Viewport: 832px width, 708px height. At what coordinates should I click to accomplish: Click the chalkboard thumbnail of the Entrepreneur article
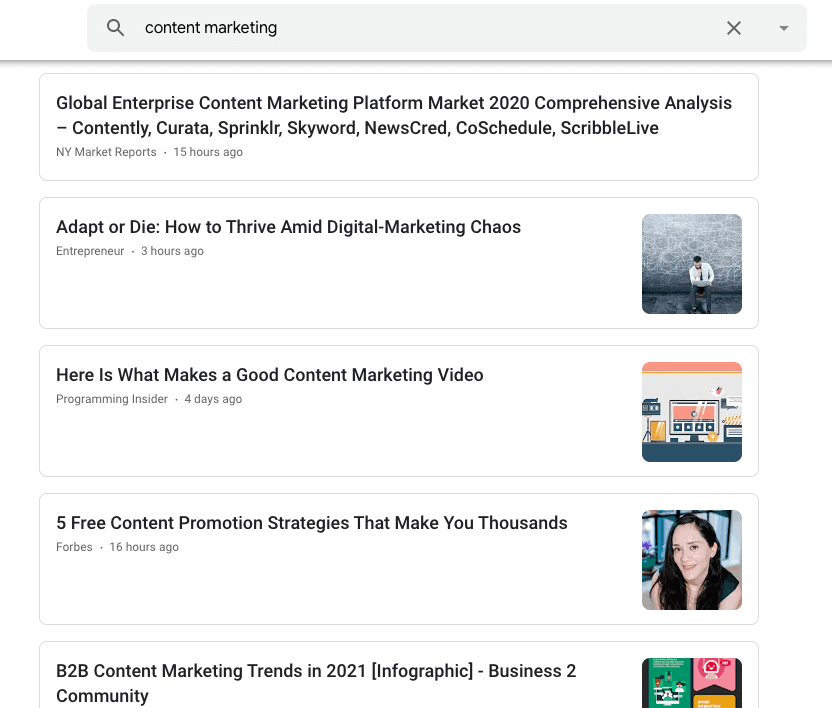click(691, 264)
